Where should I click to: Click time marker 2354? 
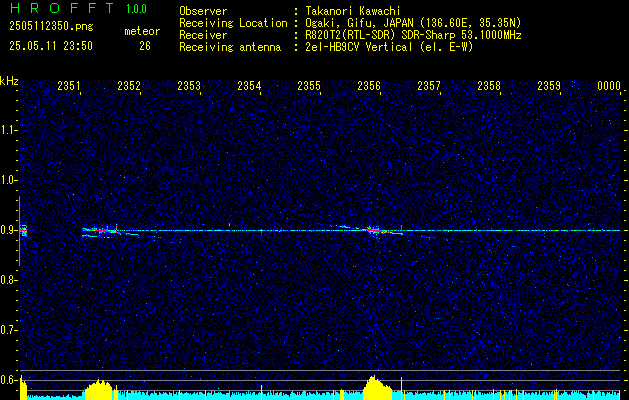point(249,85)
